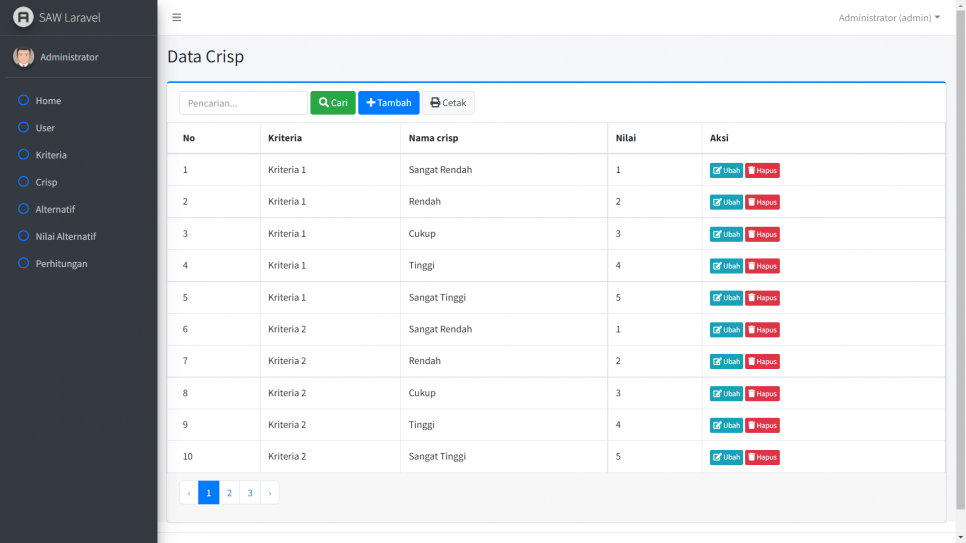Open the User circle icon in sidebar
Screen dimensions: 966x543
click(23, 127)
